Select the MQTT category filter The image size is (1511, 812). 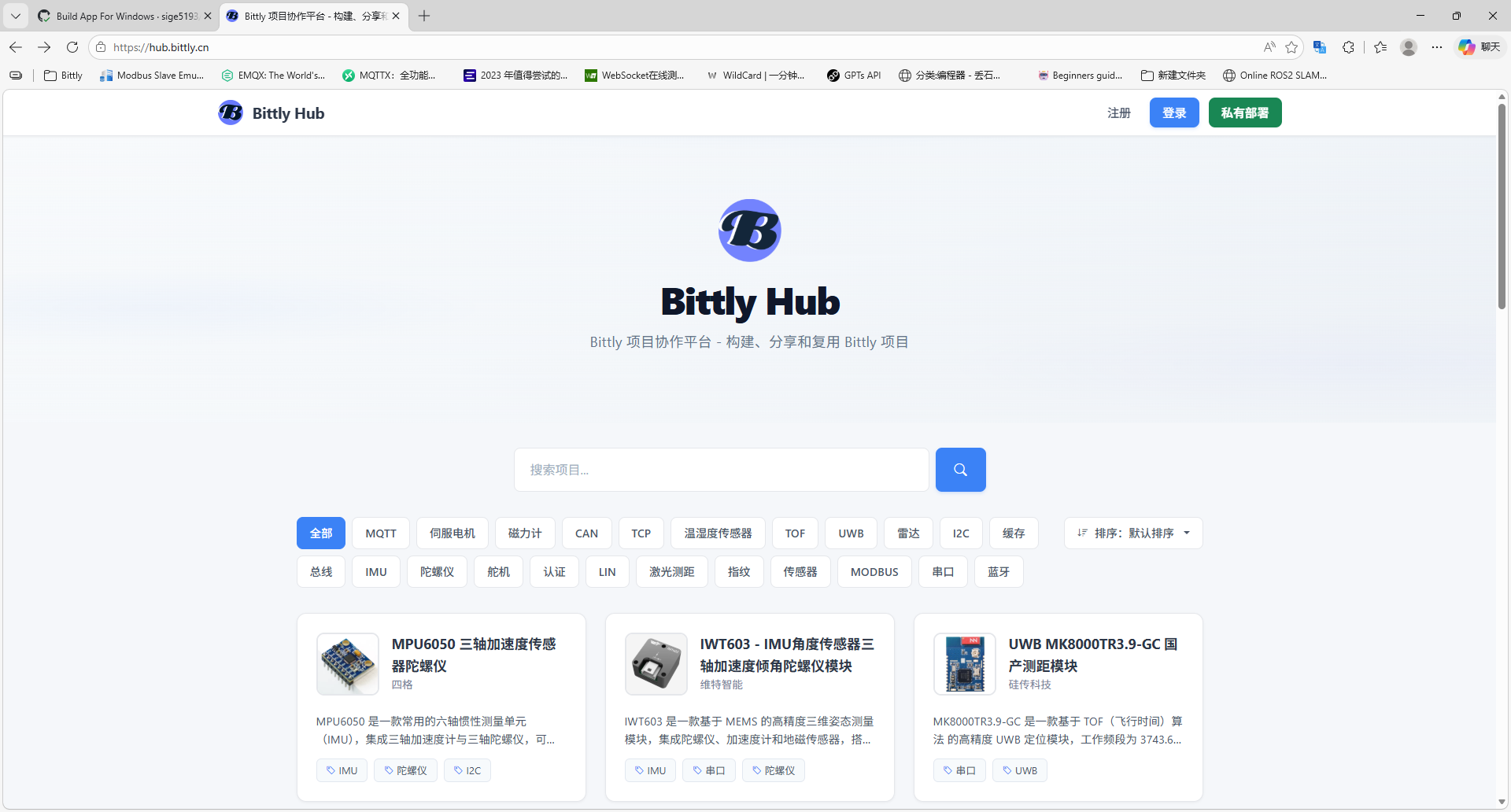pyautogui.click(x=381, y=533)
